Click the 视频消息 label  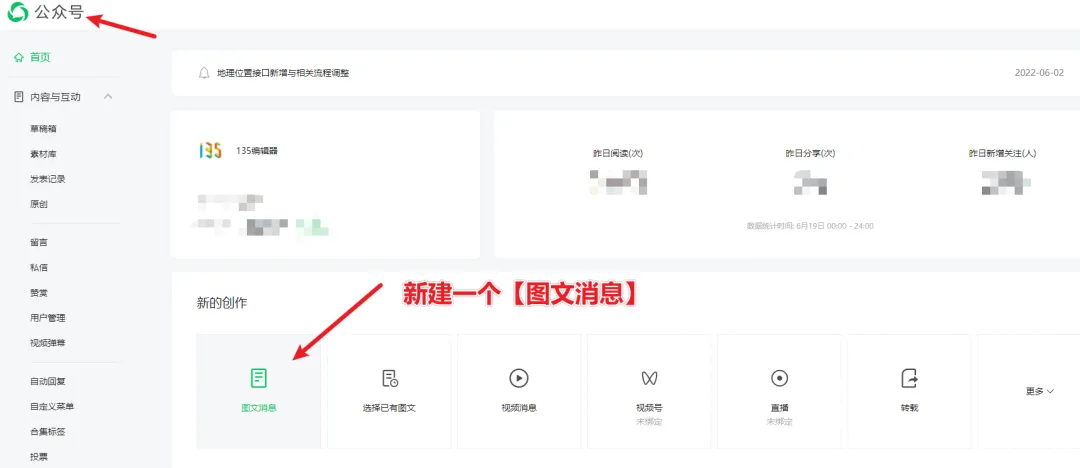[x=519, y=408]
